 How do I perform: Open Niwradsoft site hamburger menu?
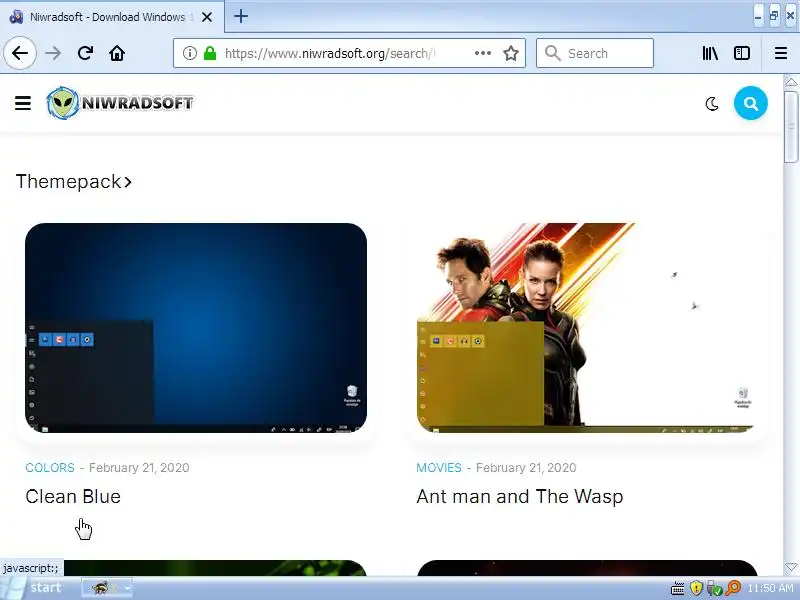tap(23, 103)
